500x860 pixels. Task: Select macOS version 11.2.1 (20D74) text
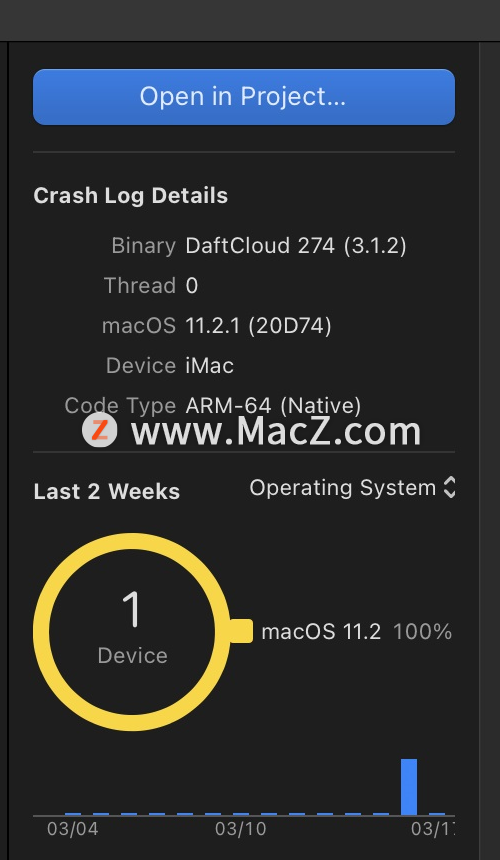[258, 326]
